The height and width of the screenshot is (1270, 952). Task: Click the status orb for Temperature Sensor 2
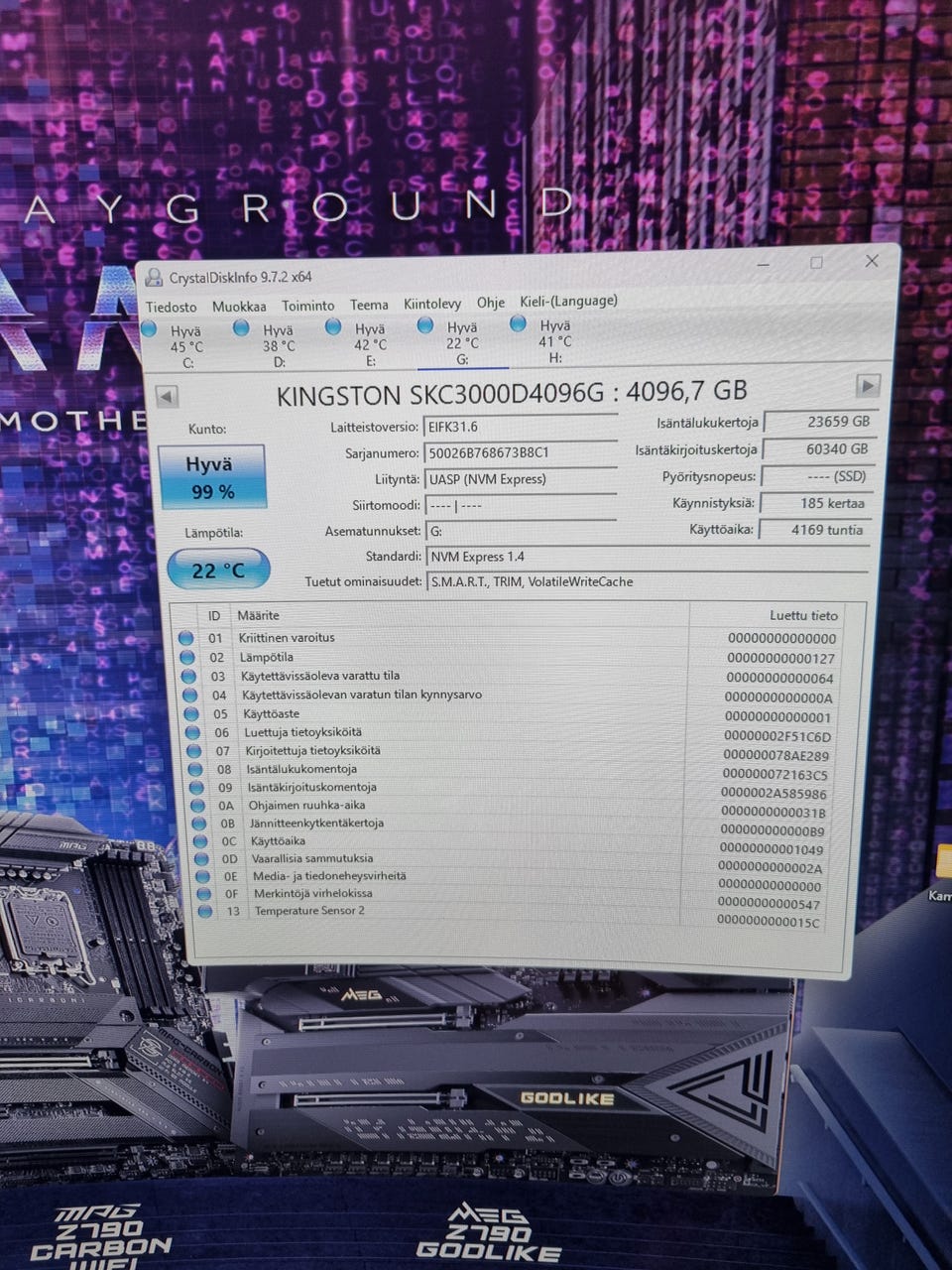(x=206, y=911)
